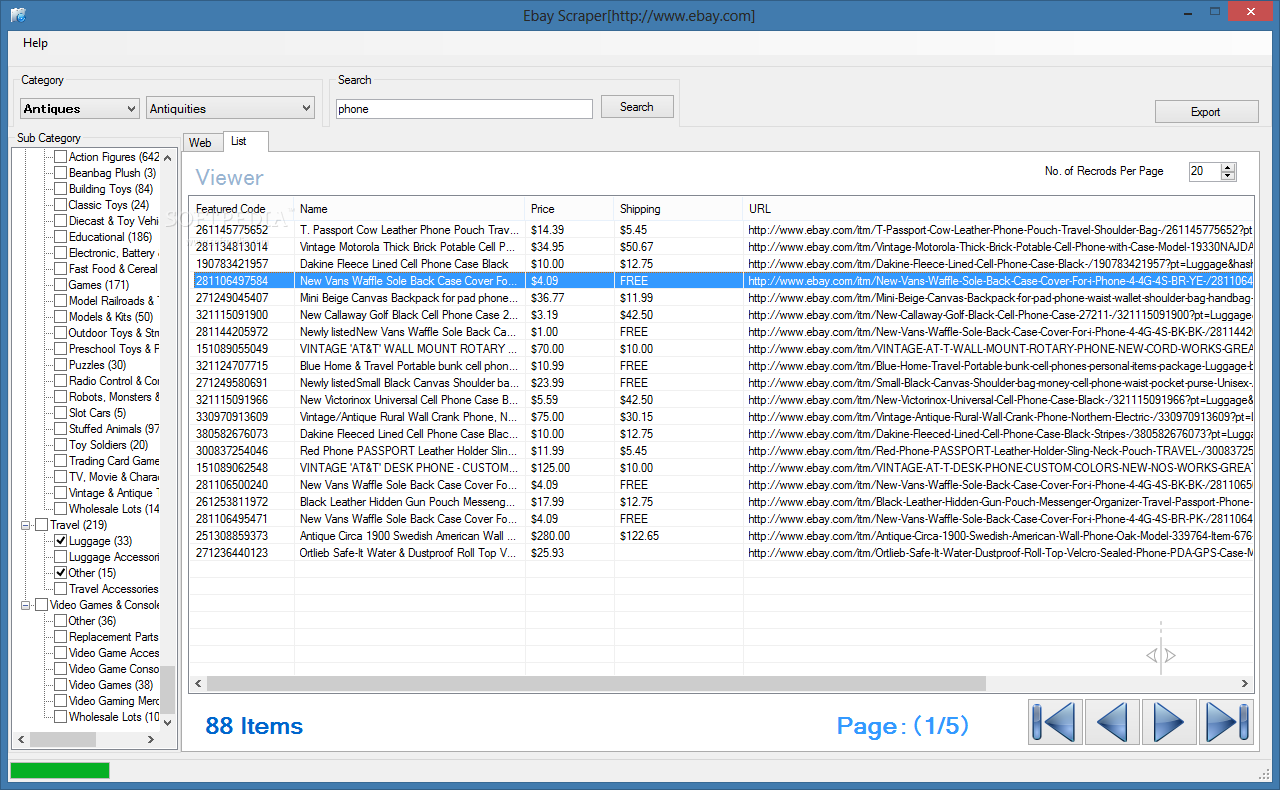Click the Educational (186) tree item
The width and height of the screenshot is (1280, 790).
tap(110, 237)
